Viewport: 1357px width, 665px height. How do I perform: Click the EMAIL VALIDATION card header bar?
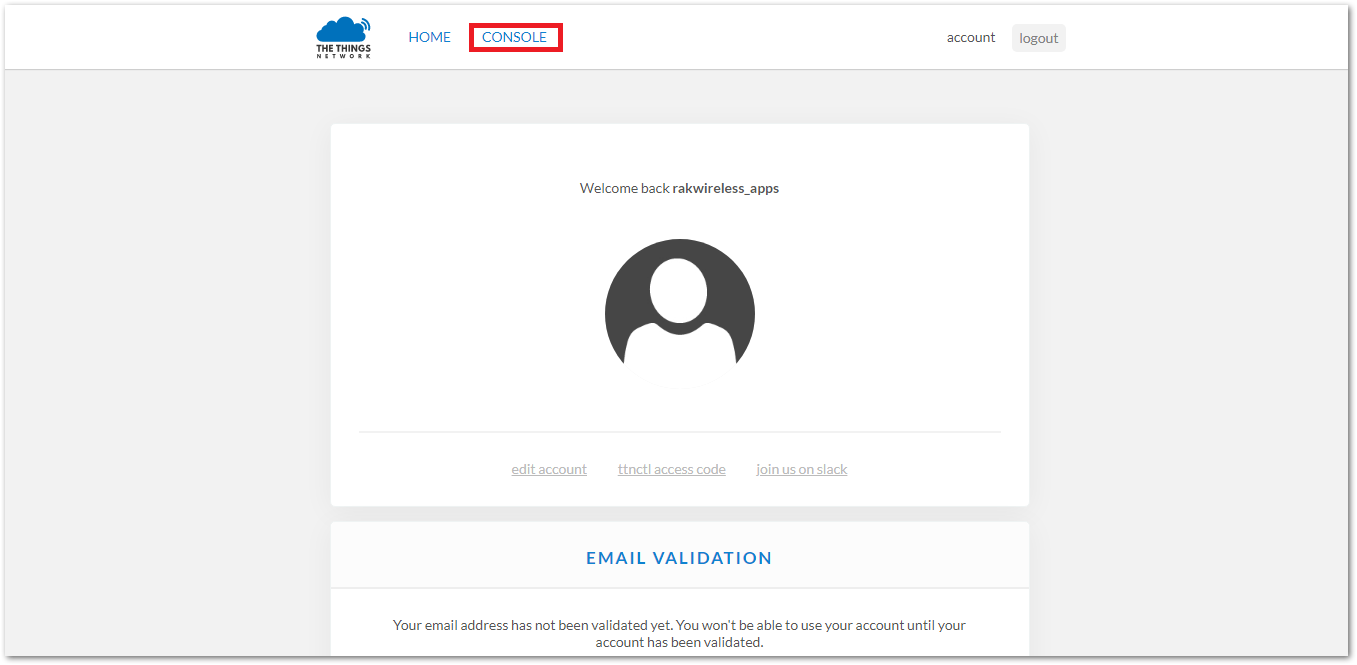(900, 556)
